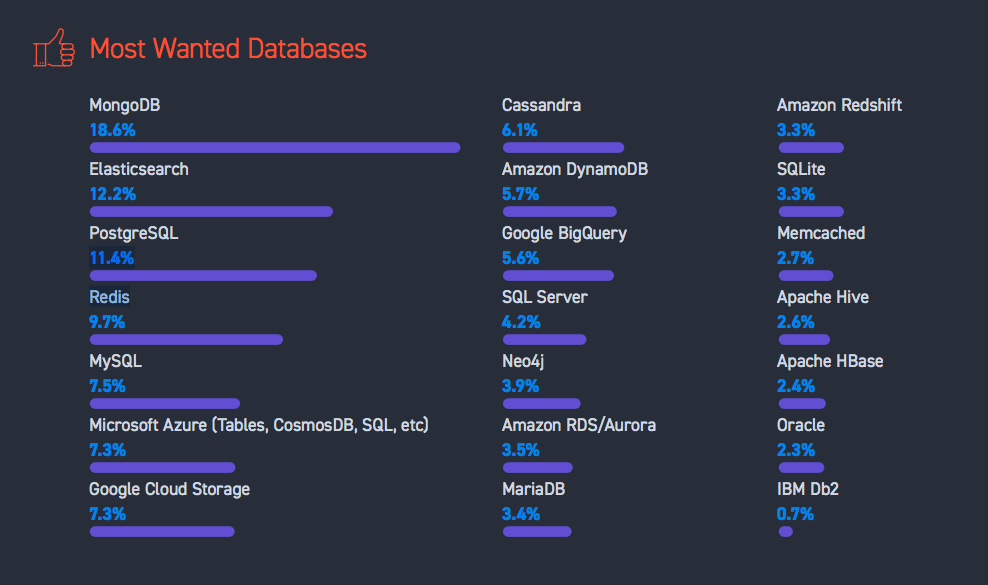Select the Google Cloud Storage bar

[x=162, y=532]
